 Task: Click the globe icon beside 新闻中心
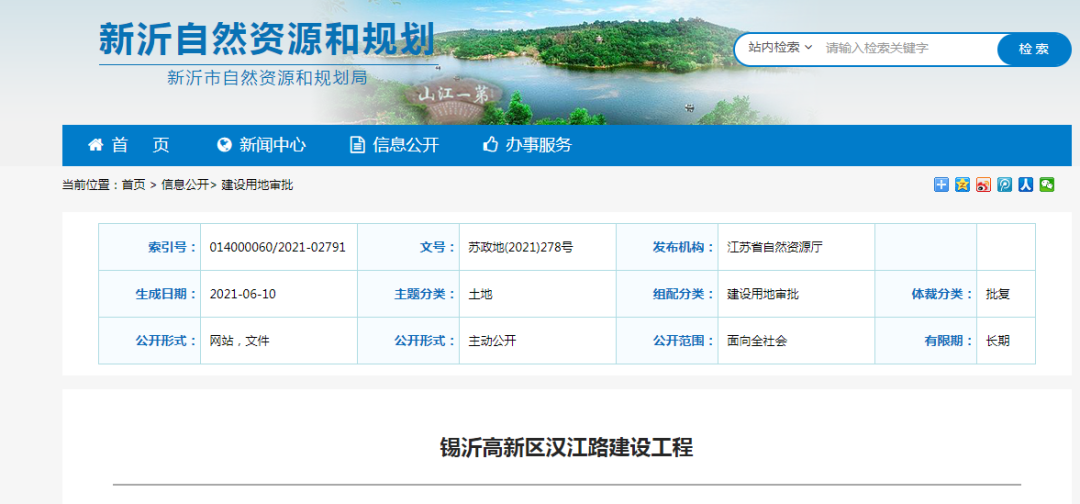pos(224,145)
